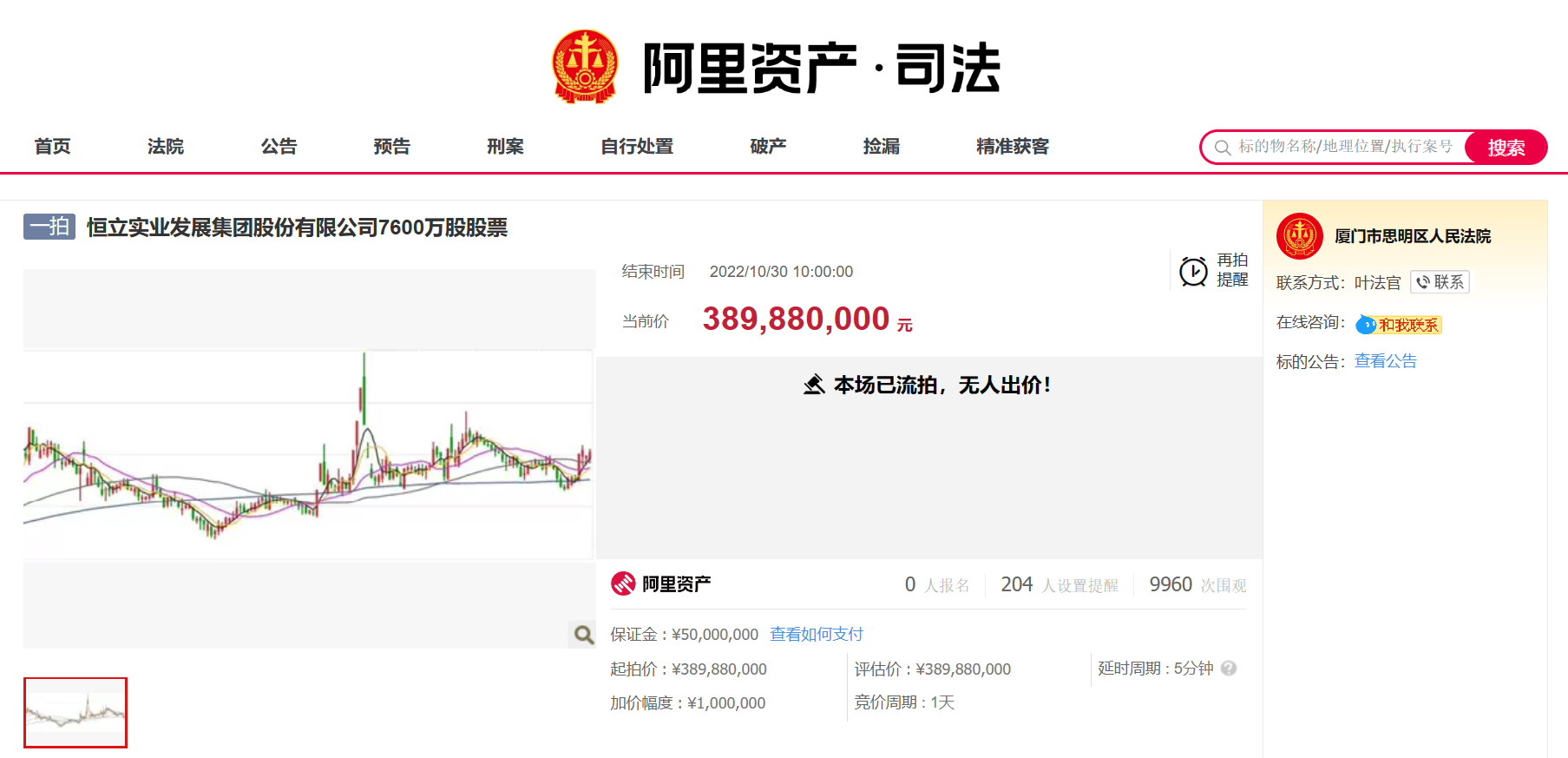
Task: Click the phone 联系 contact button
Action: pyautogui.click(x=1440, y=282)
